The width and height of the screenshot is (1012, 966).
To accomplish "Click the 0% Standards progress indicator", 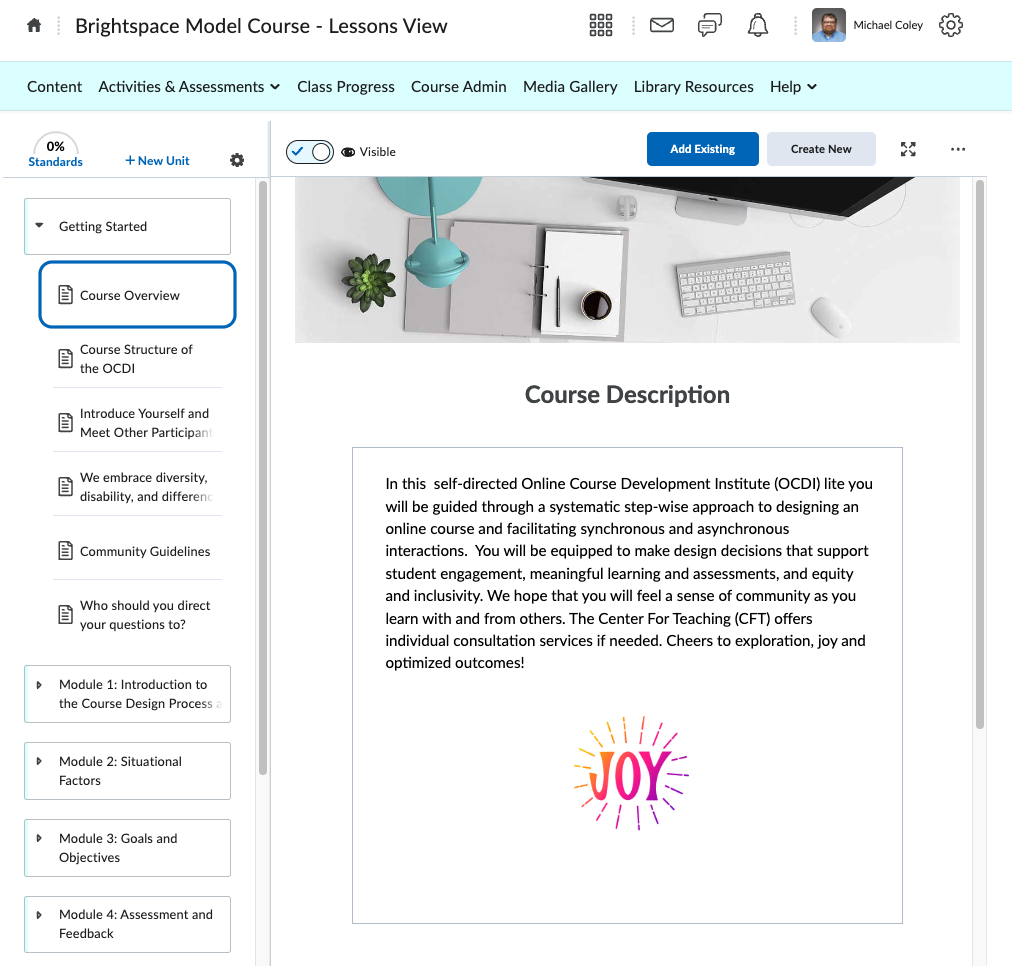I will point(56,153).
